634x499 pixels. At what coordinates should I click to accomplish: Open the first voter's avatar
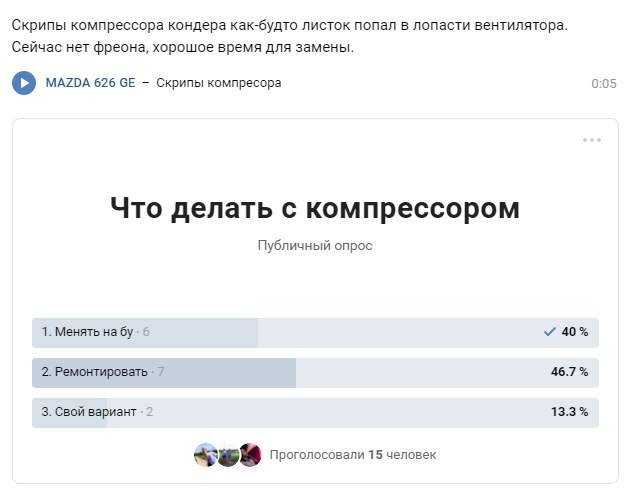point(205,455)
